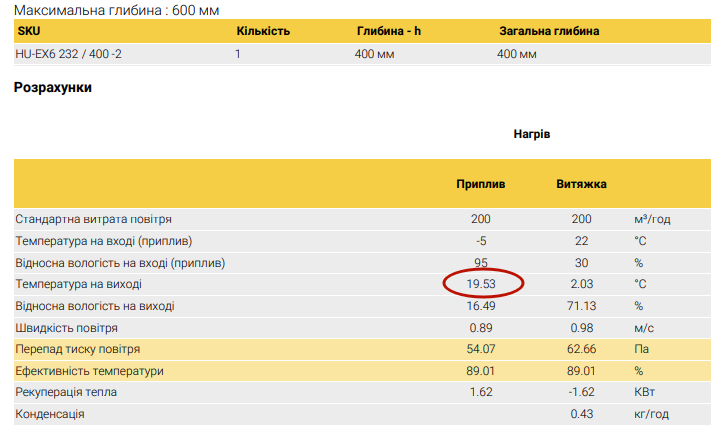Image resolution: width=722 pixels, height=441 pixels.
Task: Click supply inlet temperature value -5
Action: (x=481, y=241)
